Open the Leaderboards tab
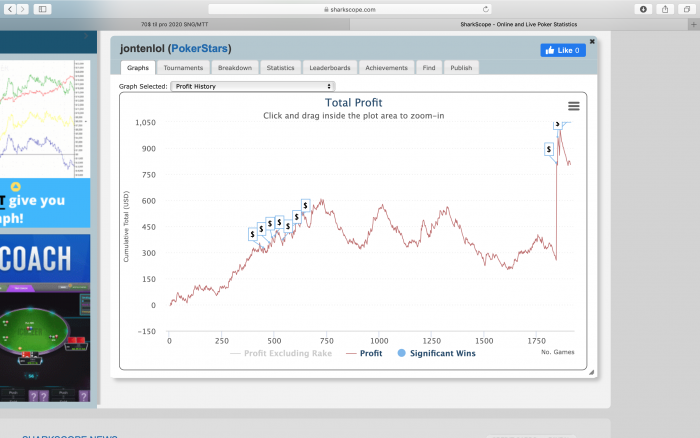700x438 pixels. [330, 67]
